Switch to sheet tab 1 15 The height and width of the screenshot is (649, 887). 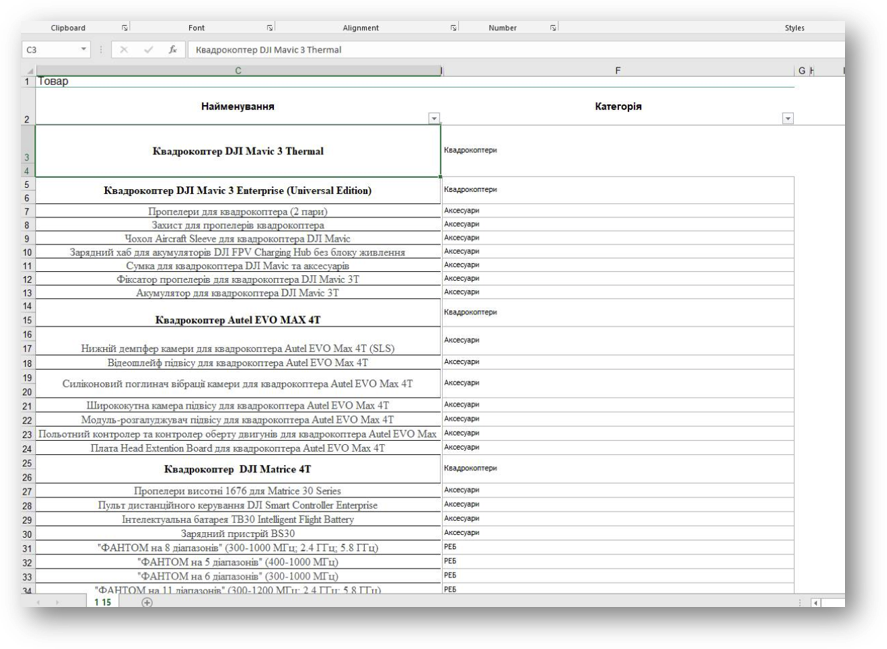coord(103,602)
